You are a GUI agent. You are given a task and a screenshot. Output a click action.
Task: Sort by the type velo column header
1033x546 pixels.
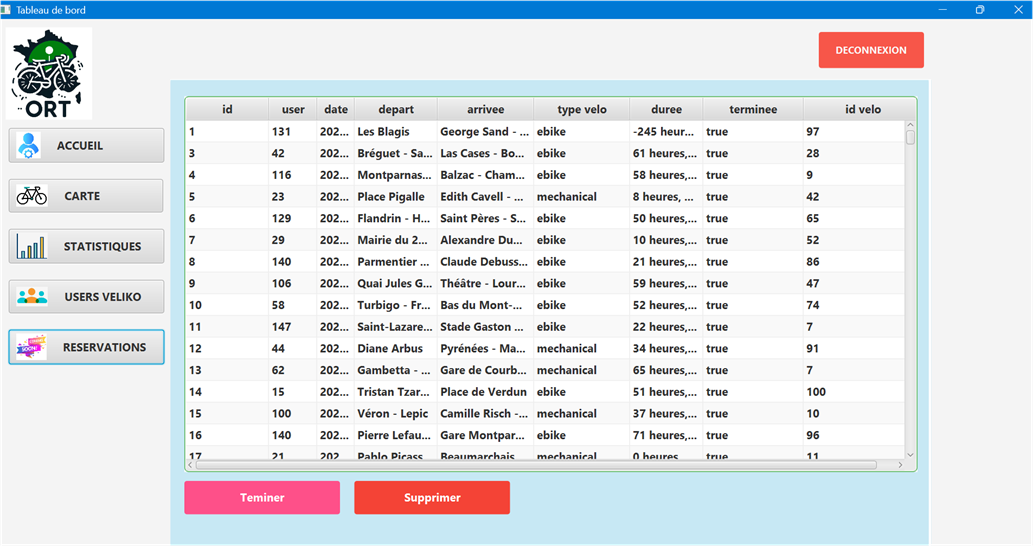581,109
